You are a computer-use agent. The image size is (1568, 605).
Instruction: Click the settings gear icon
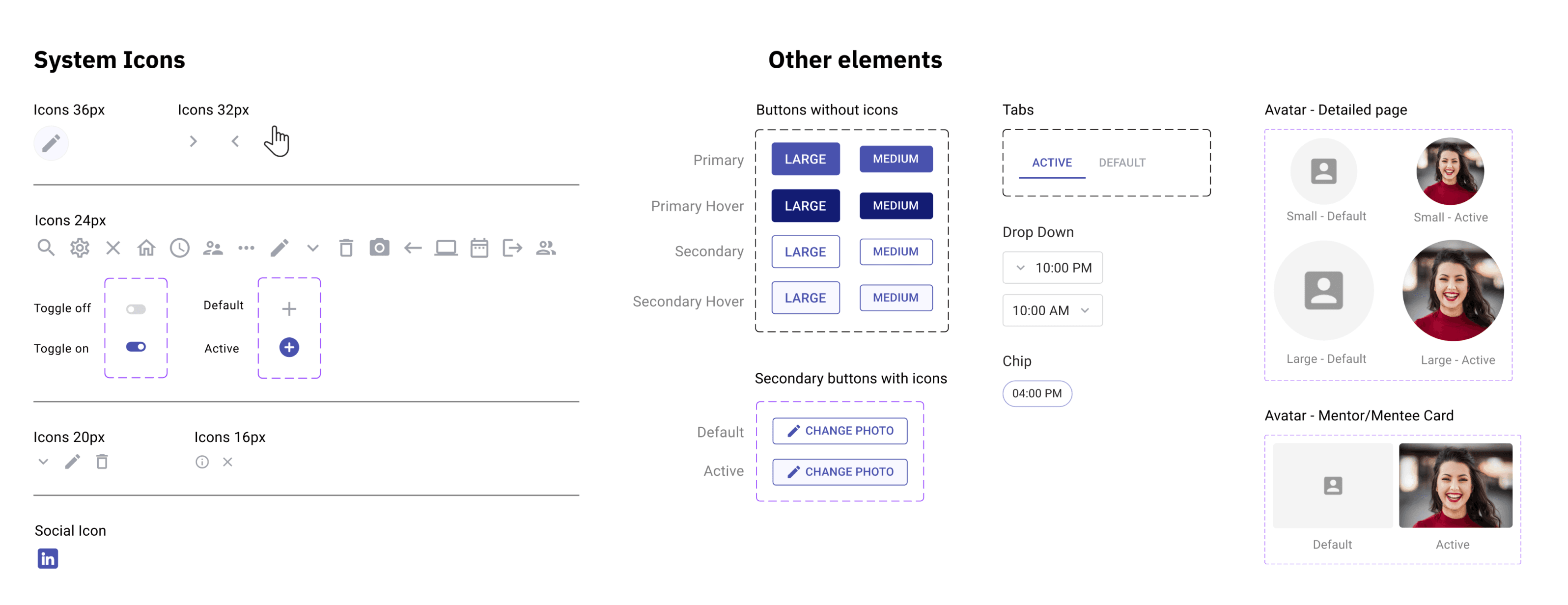point(80,247)
